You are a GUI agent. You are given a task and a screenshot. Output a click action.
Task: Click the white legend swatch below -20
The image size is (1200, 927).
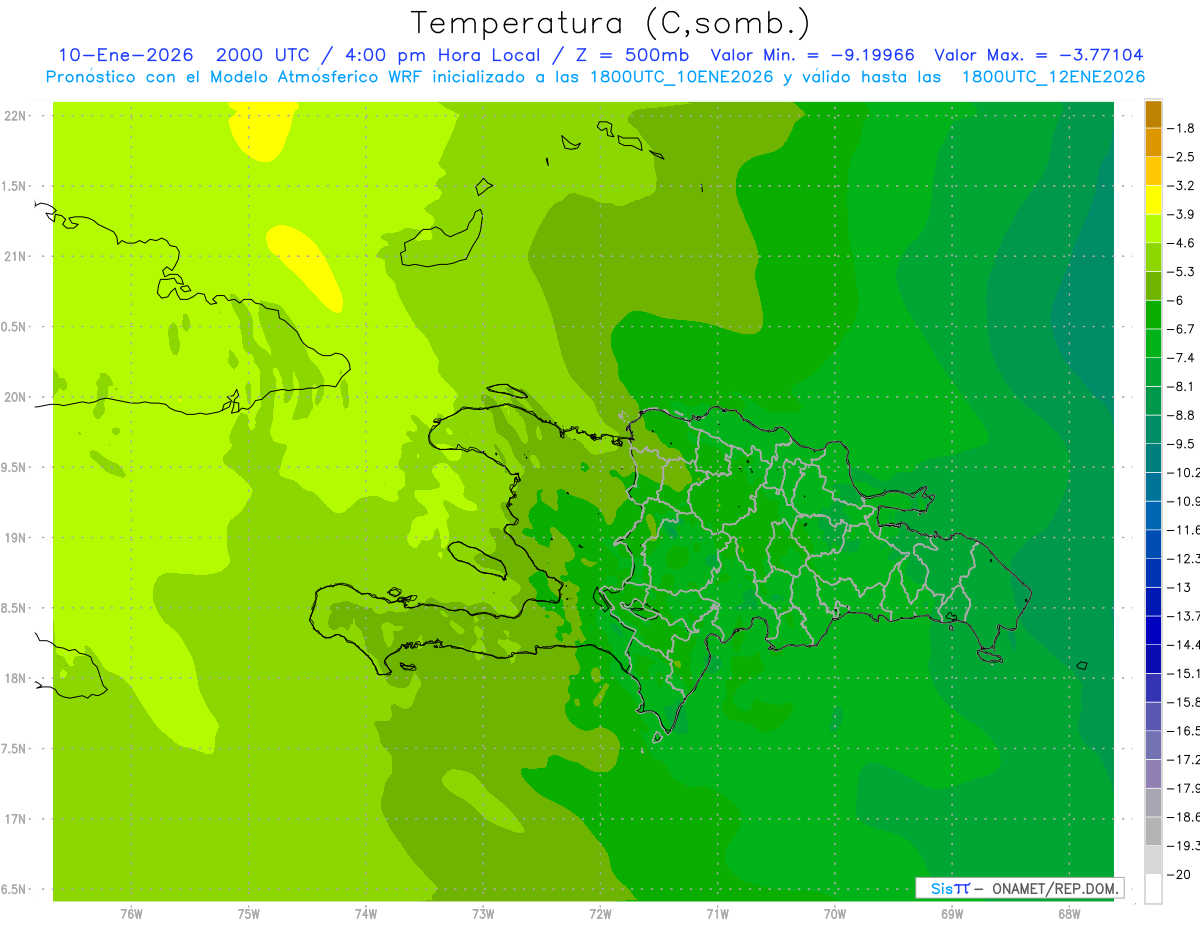(x=1153, y=888)
